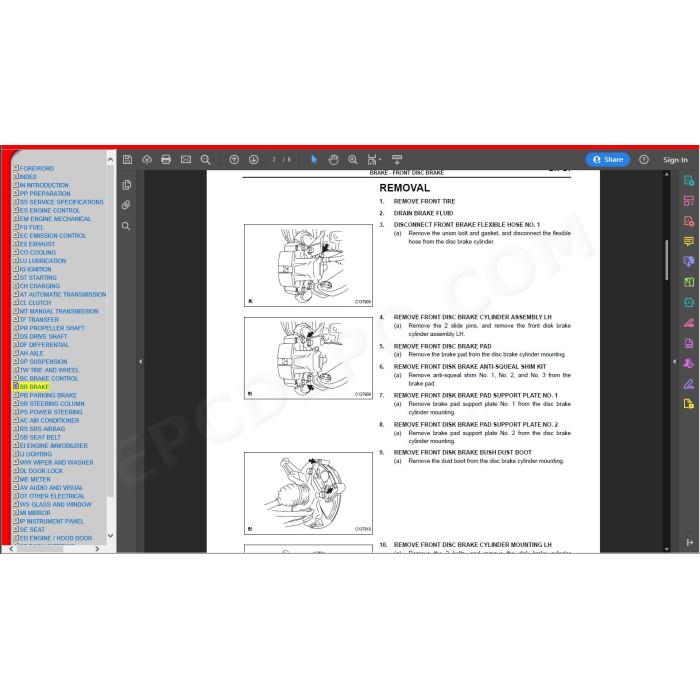Open BC BRAKE CONTROL bookmark

[49, 379]
